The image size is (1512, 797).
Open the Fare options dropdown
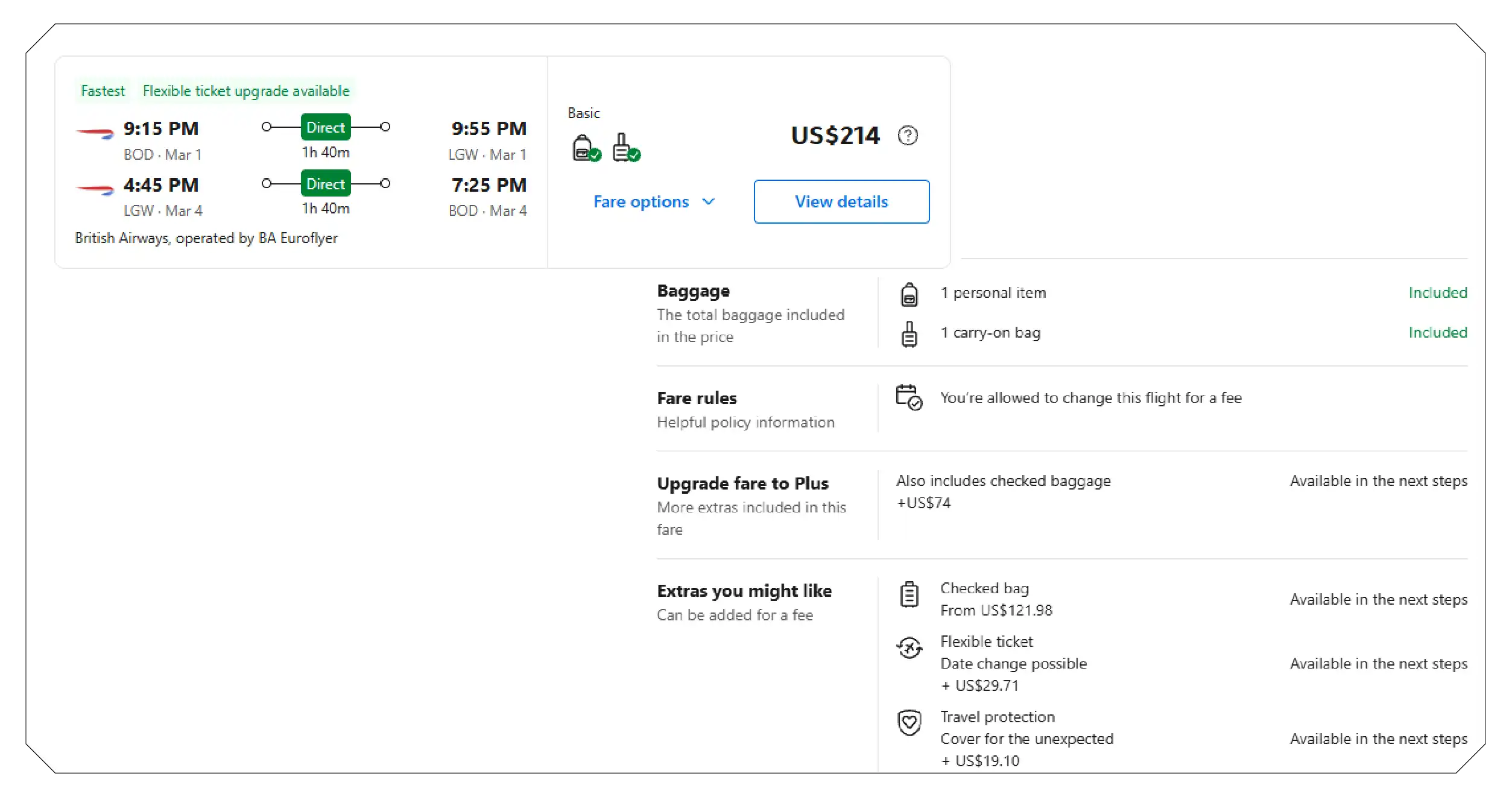pyautogui.click(x=653, y=201)
